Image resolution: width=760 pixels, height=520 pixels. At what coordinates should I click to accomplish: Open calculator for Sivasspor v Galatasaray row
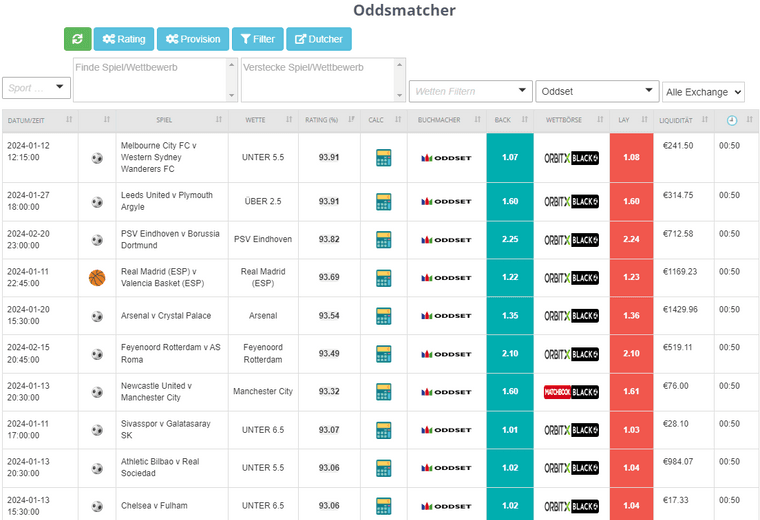pyautogui.click(x=383, y=430)
